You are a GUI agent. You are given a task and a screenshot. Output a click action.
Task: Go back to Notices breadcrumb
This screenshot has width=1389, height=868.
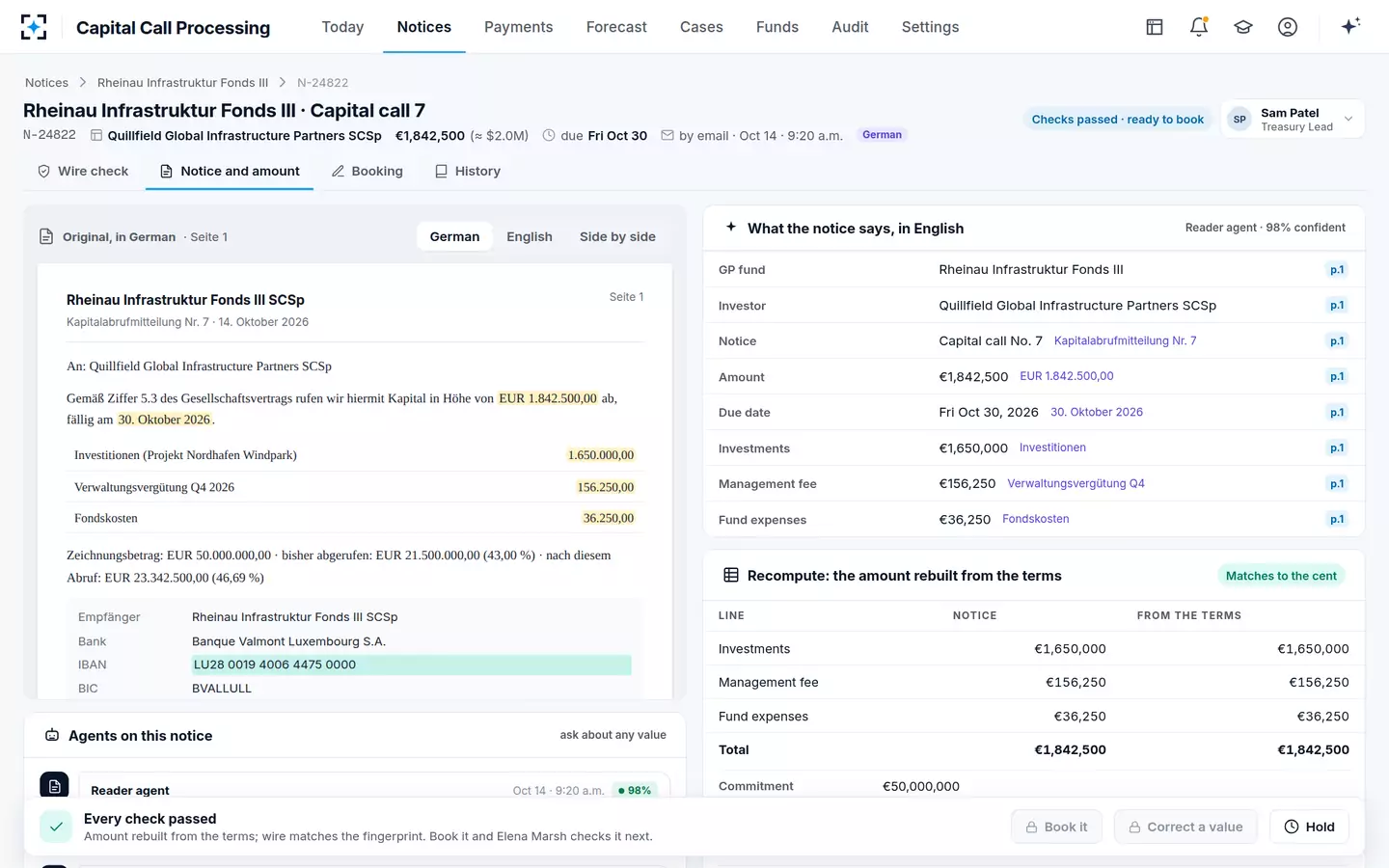pos(46,83)
